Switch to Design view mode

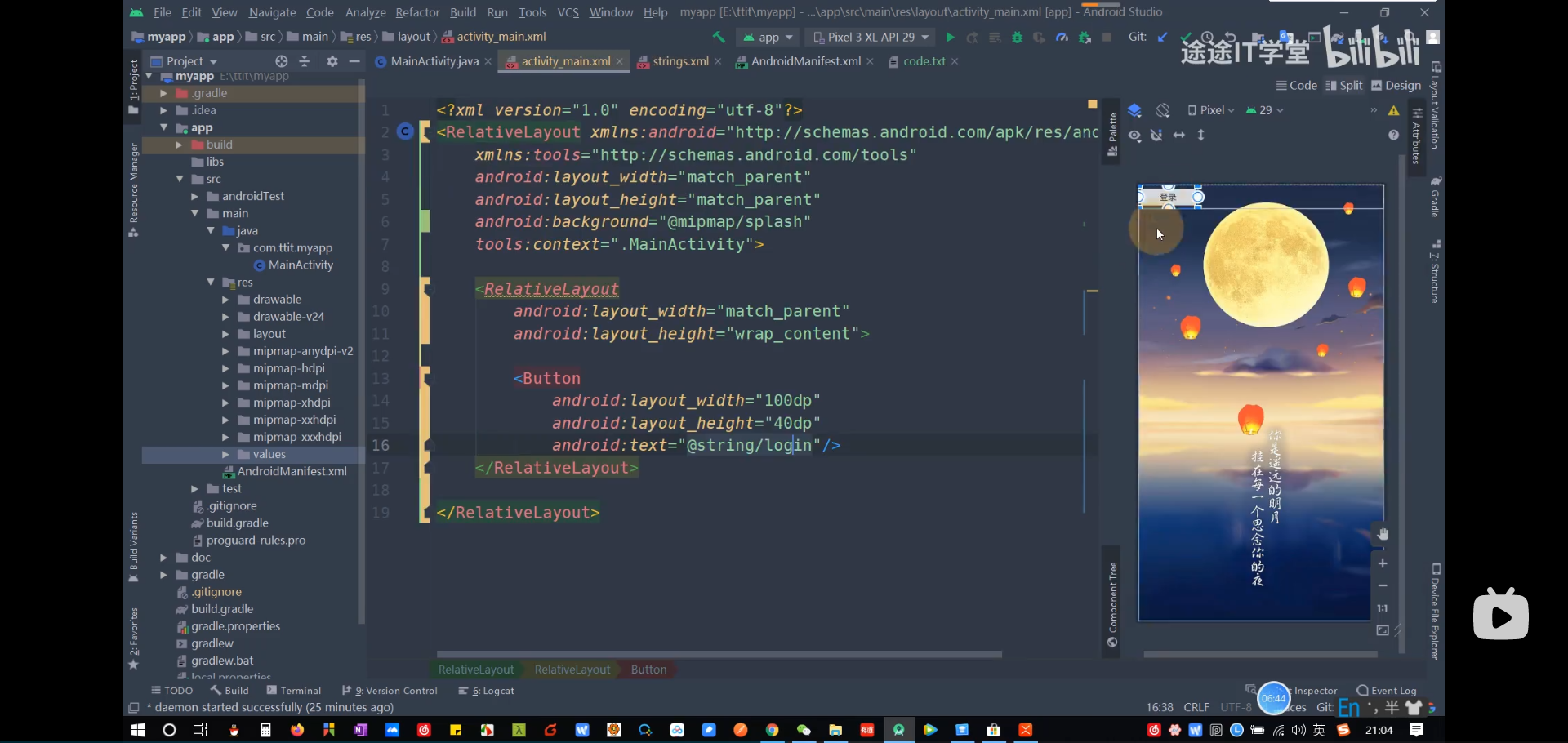(1396, 86)
